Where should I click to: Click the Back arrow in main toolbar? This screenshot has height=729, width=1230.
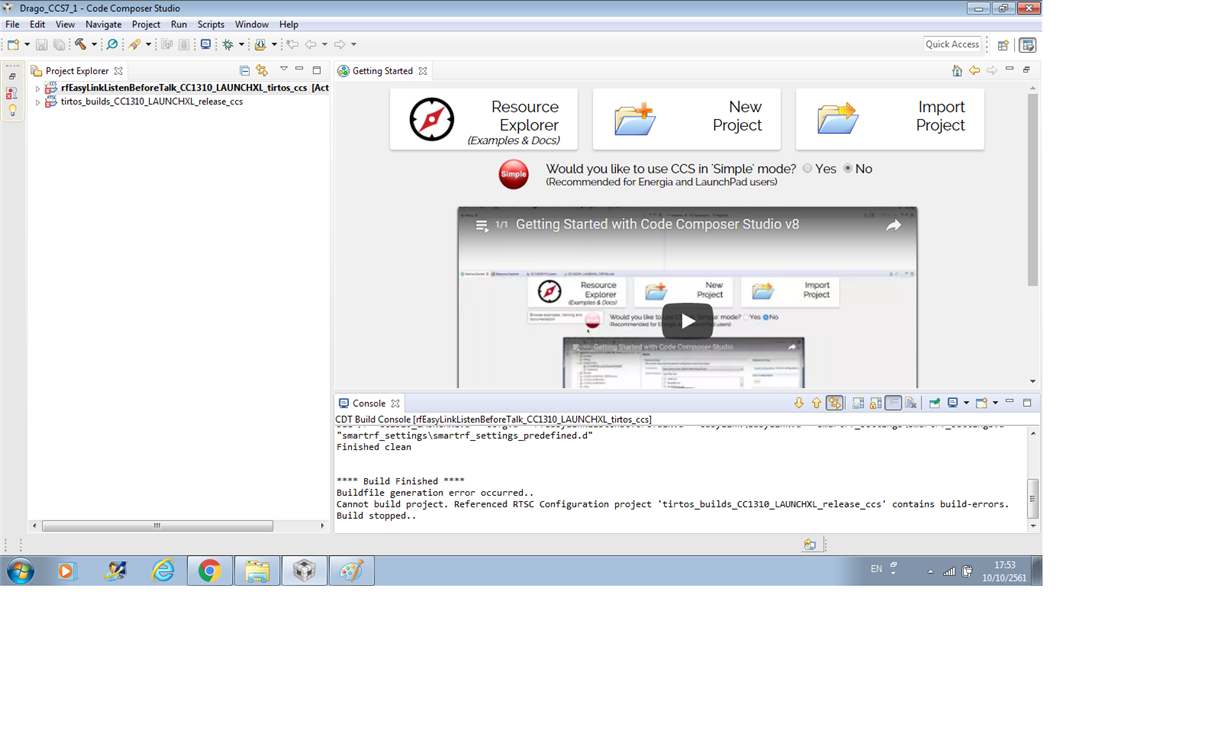pos(311,44)
